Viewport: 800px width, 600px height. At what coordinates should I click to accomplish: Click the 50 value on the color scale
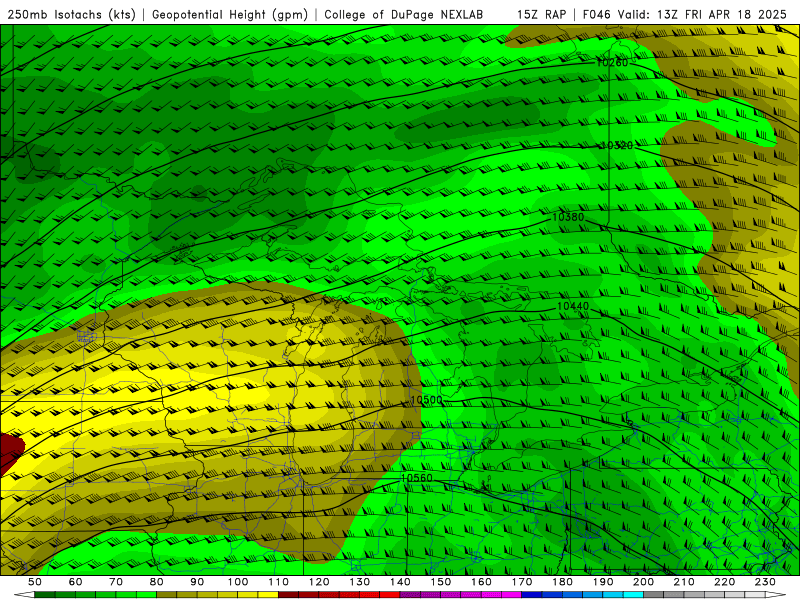tap(35, 582)
